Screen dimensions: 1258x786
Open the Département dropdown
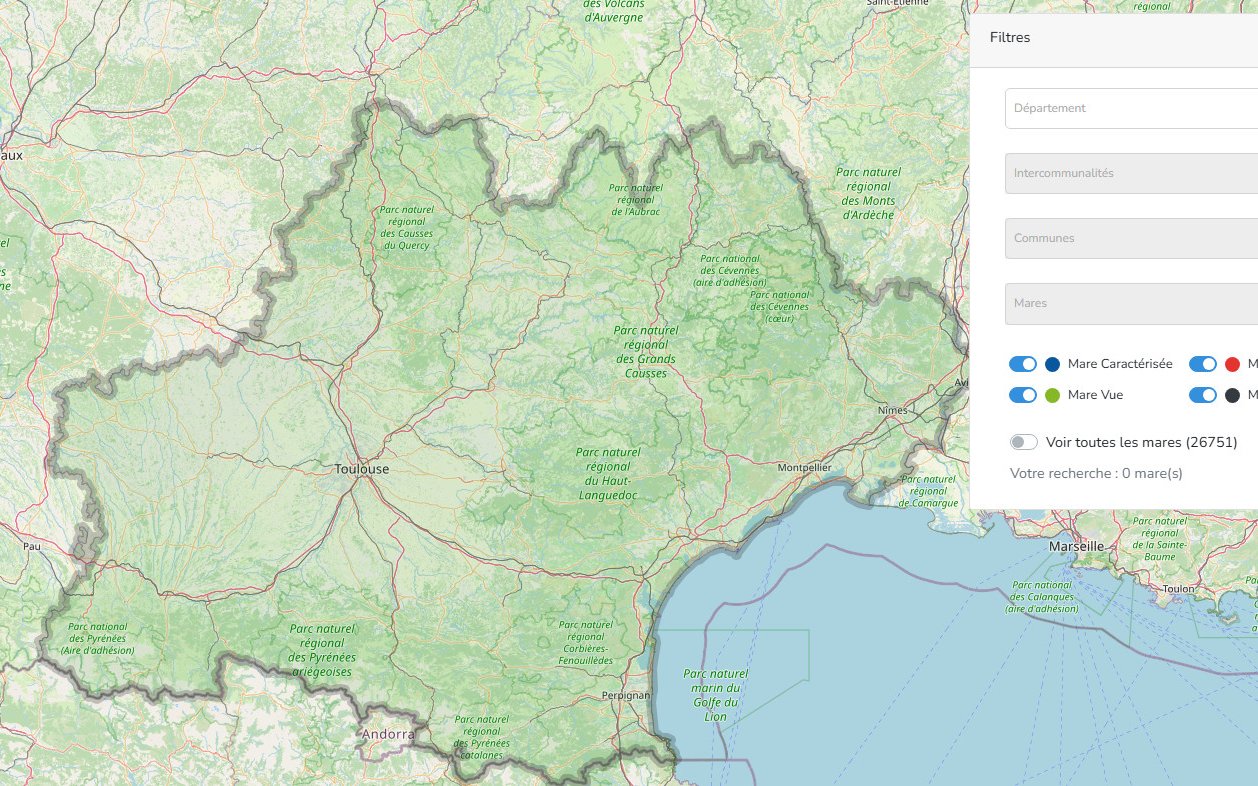tap(1130, 108)
